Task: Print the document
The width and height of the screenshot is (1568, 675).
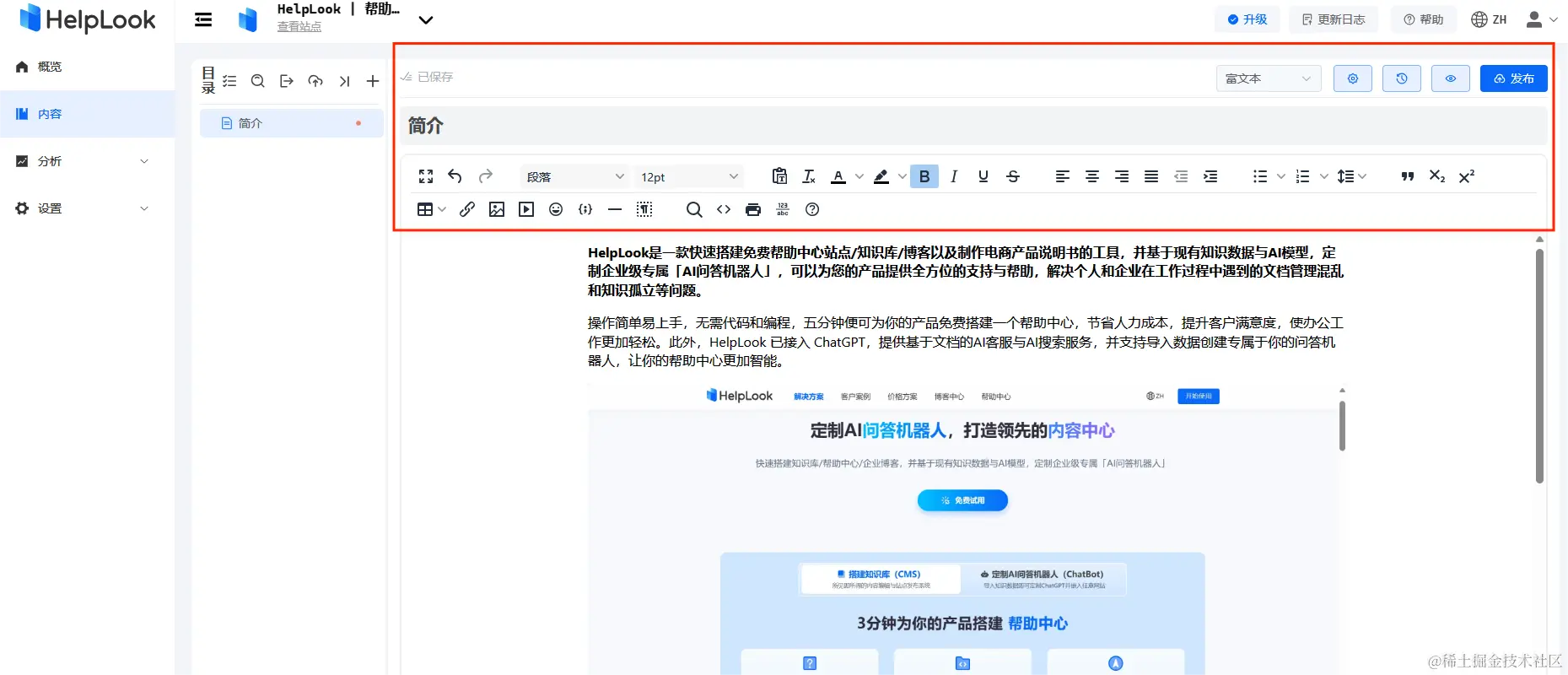Action: pyautogui.click(x=753, y=209)
